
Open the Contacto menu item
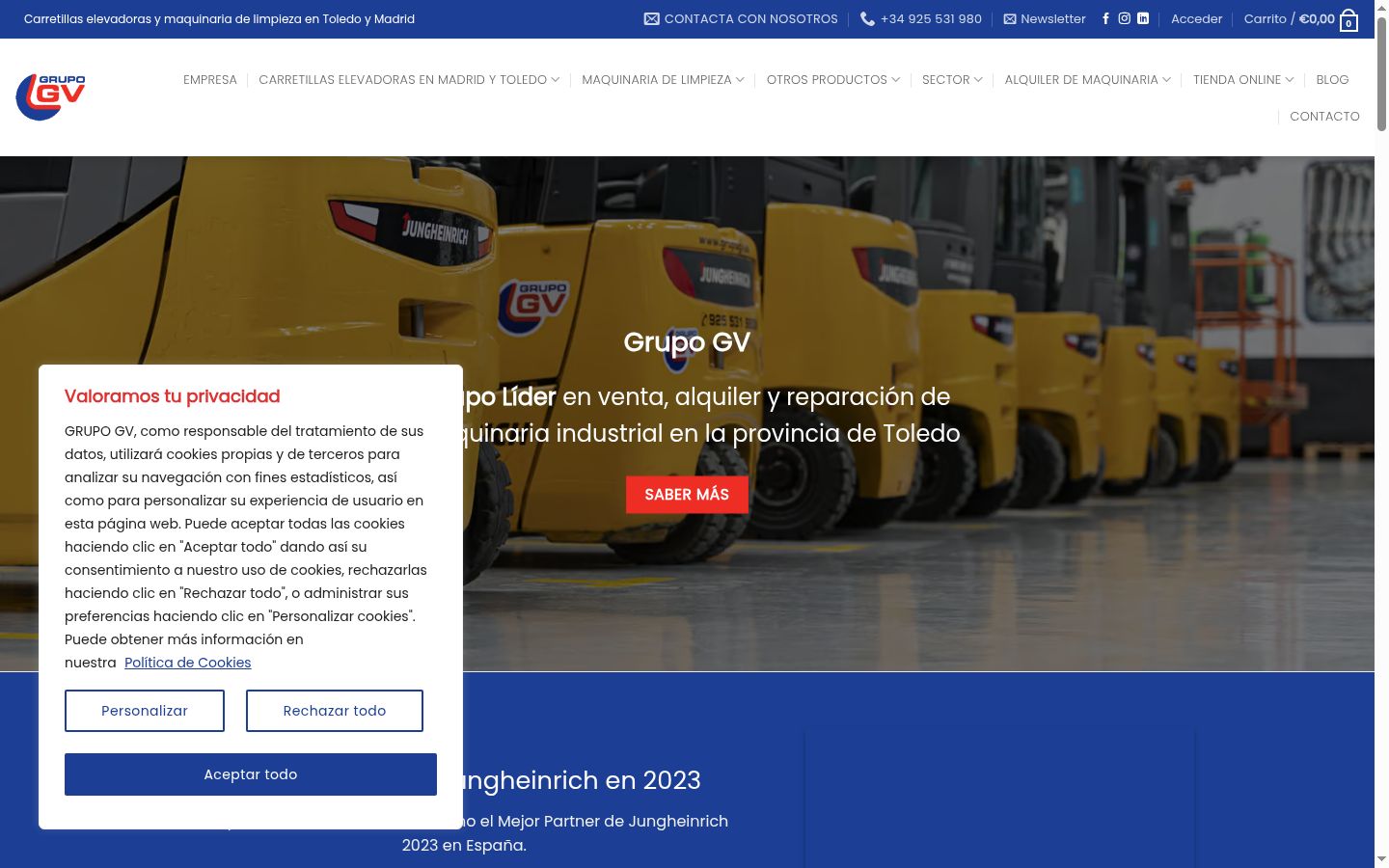click(x=1324, y=116)
